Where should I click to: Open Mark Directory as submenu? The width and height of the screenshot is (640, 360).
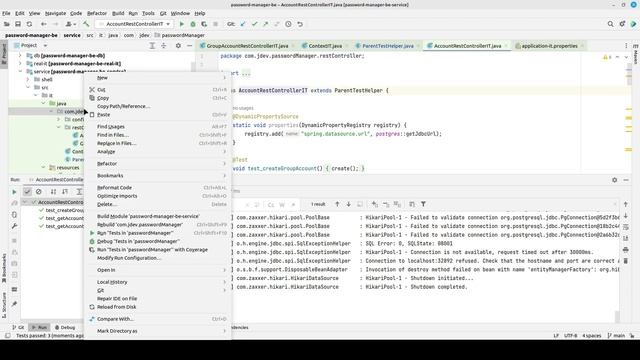click(x=158, y=331)
